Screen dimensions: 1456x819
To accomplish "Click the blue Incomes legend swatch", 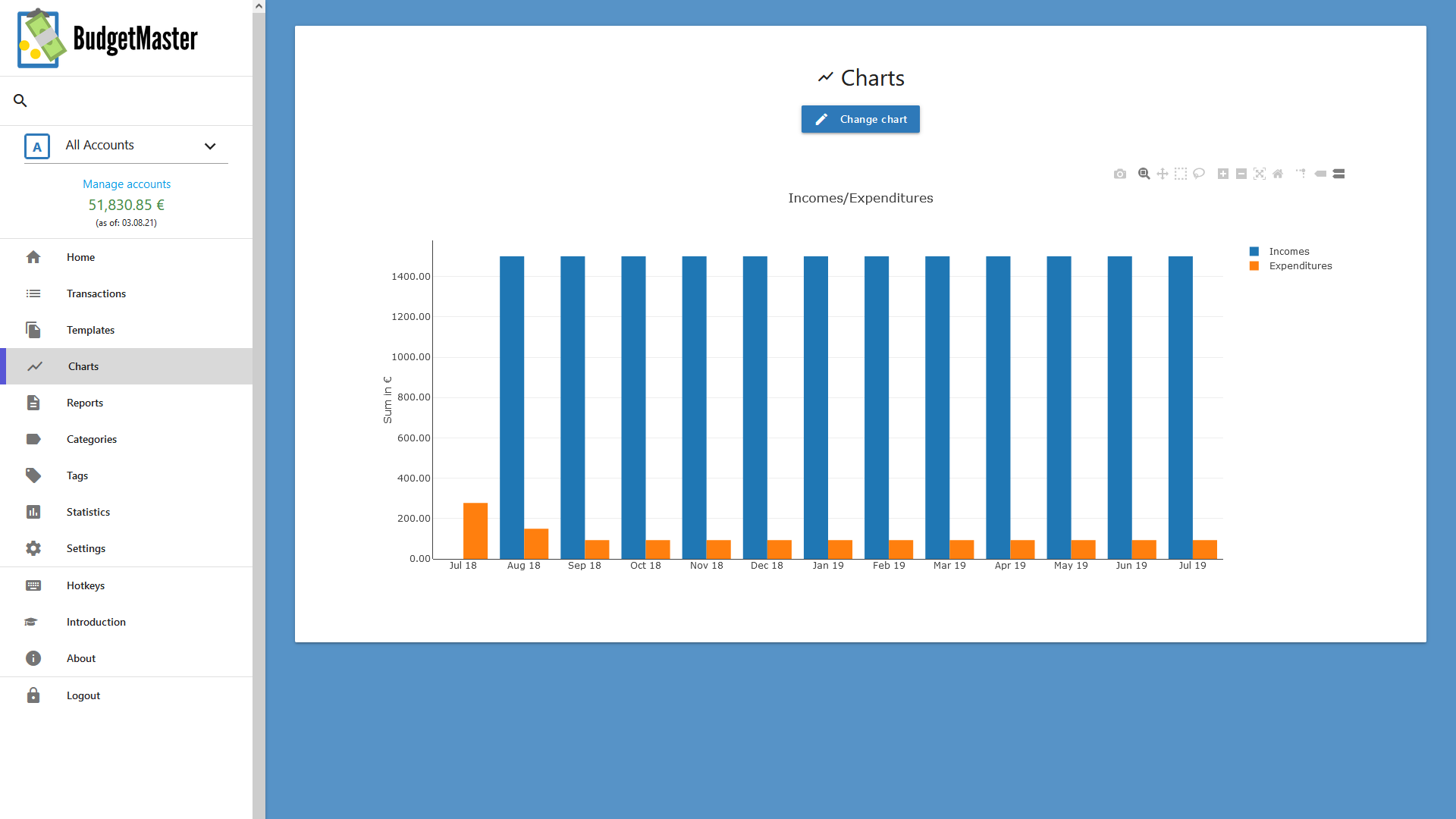I will tap(1254, 252).
